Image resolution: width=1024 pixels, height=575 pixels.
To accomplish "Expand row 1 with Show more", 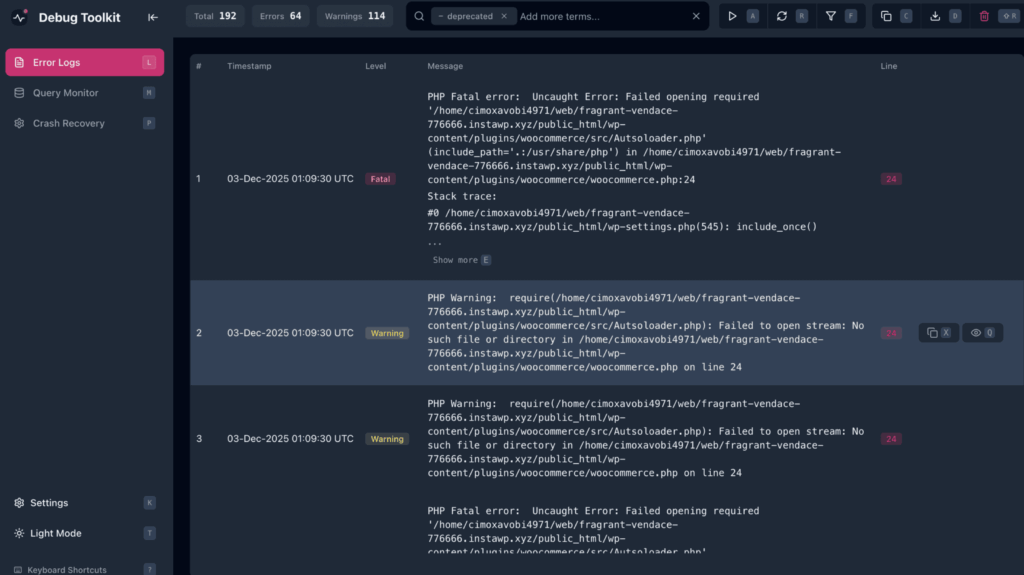I will [462, 260].
